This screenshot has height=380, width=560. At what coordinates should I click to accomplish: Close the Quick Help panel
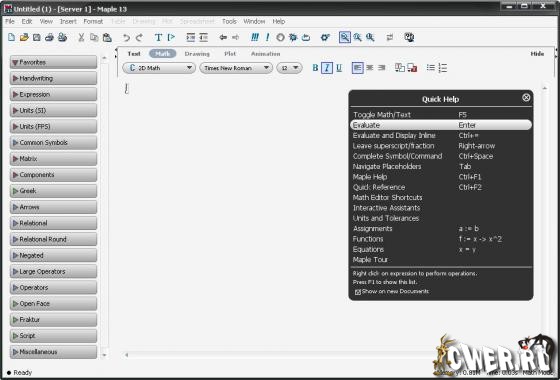pyautogui.click(x=526, y=98)
